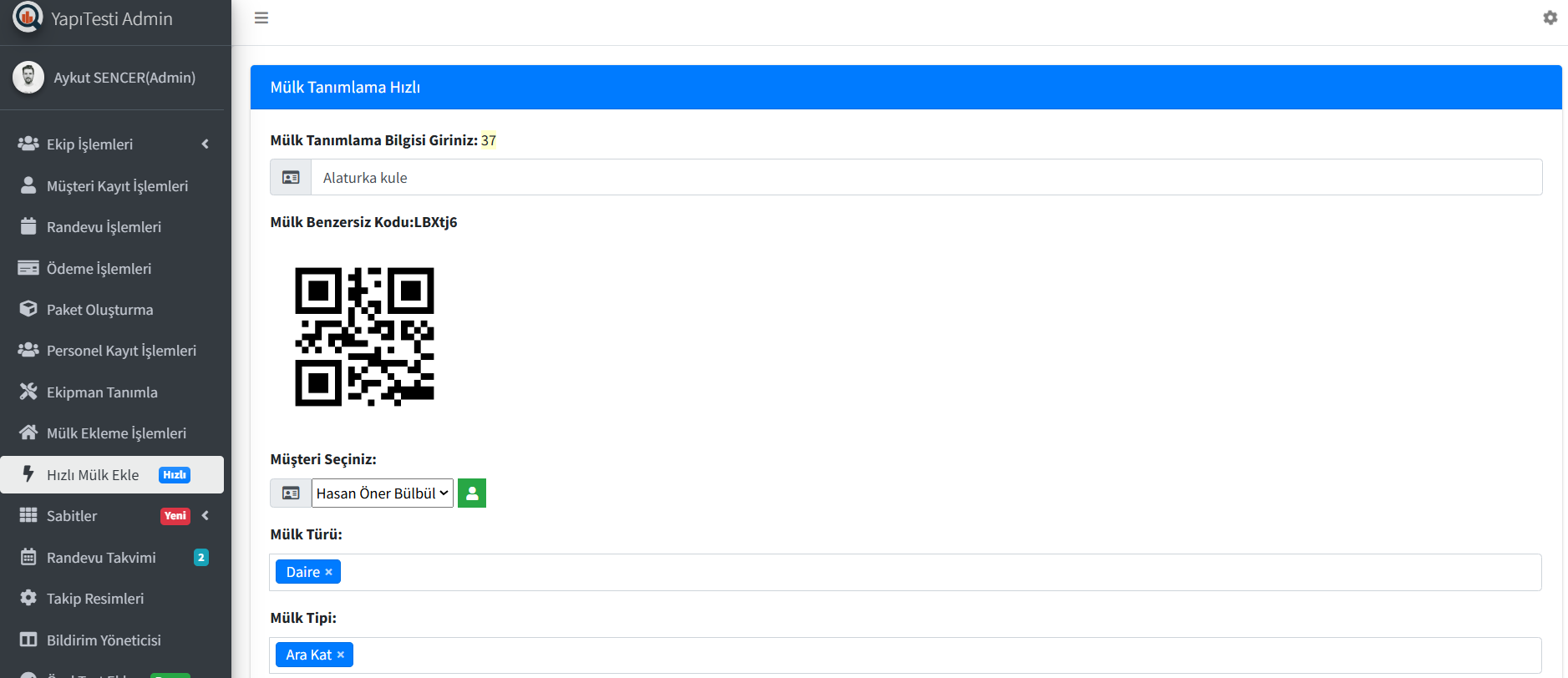Open the Mülk Tipi multi-select field
Viewport: 1568px width, 678px height.
tap(906, 655)
